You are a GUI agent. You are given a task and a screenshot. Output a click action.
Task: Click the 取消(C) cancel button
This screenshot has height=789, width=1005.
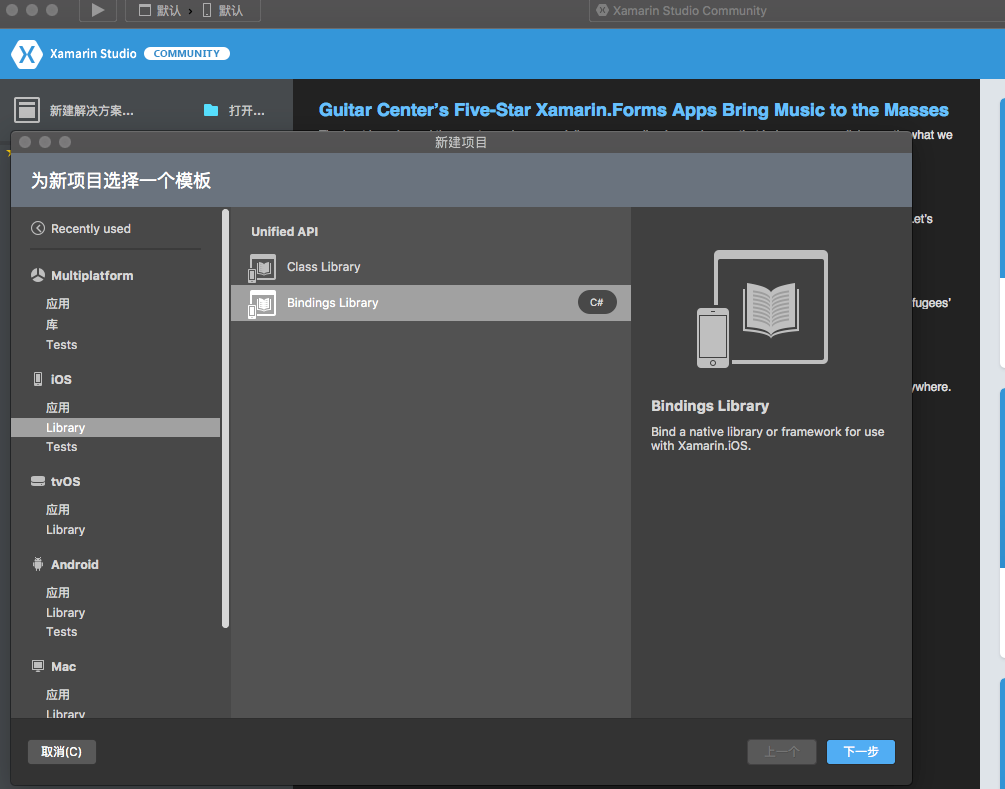pos(62,752)
